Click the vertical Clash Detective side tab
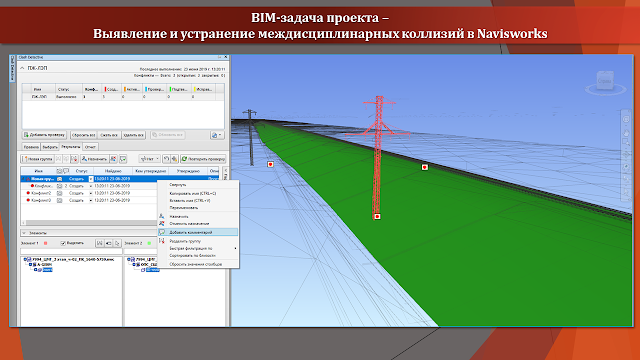The height and width of the screenshot is (360, 640). [12, 69]
